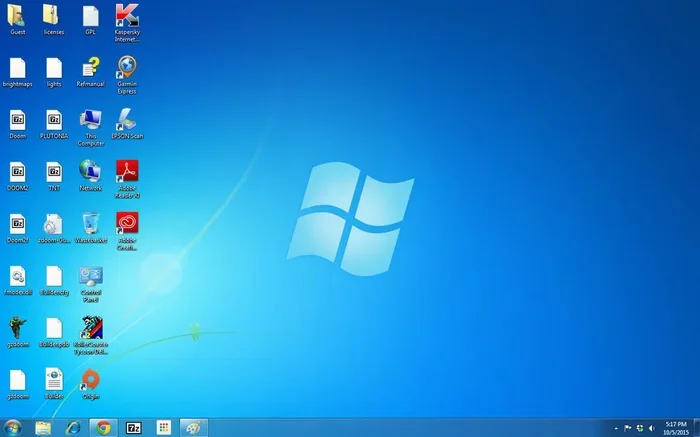Open File Explorer from the taskbar

tap(43, 428)
